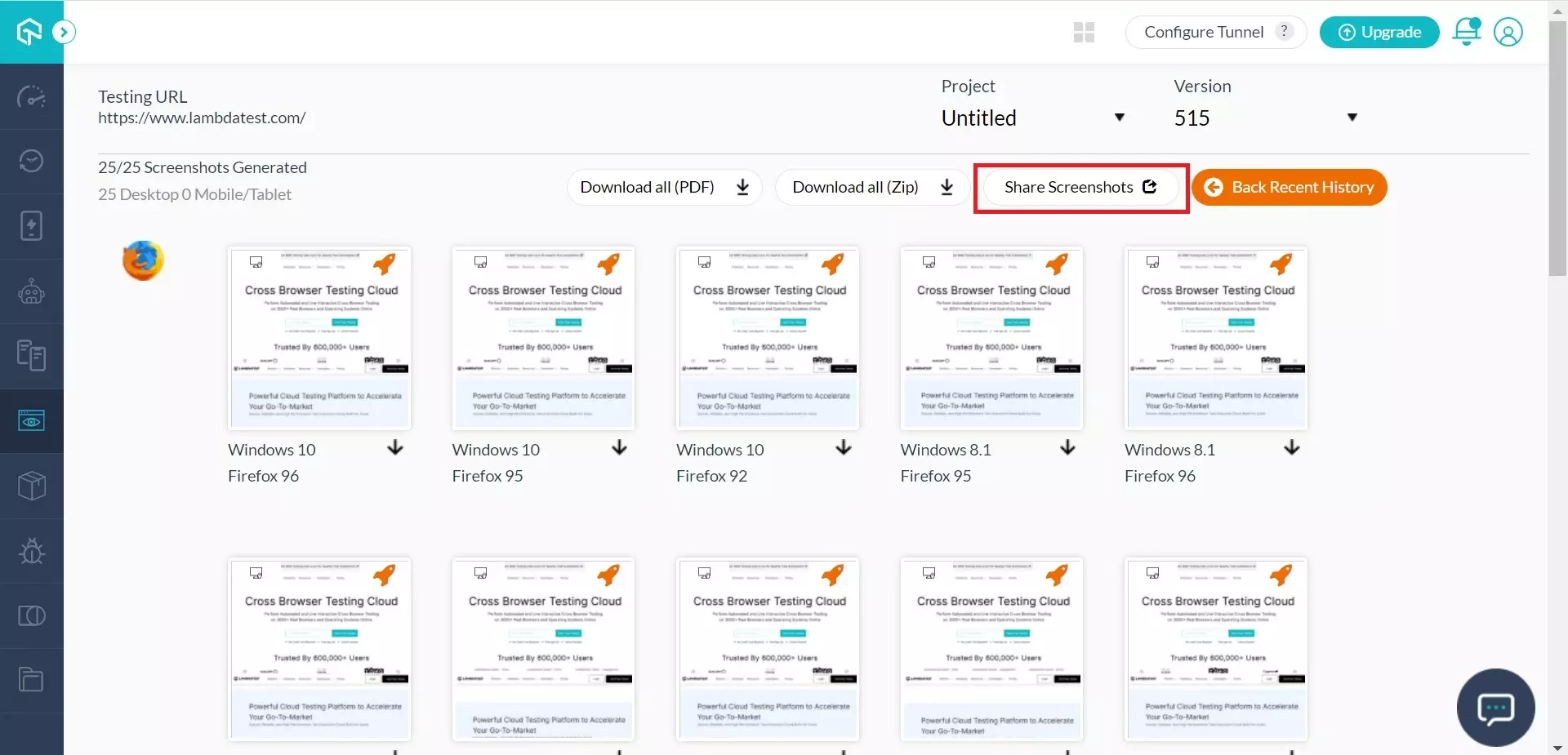The width and height of the screenshot is (1568, 755).
Task: Go to Back Recent History
Action: 1289,188
